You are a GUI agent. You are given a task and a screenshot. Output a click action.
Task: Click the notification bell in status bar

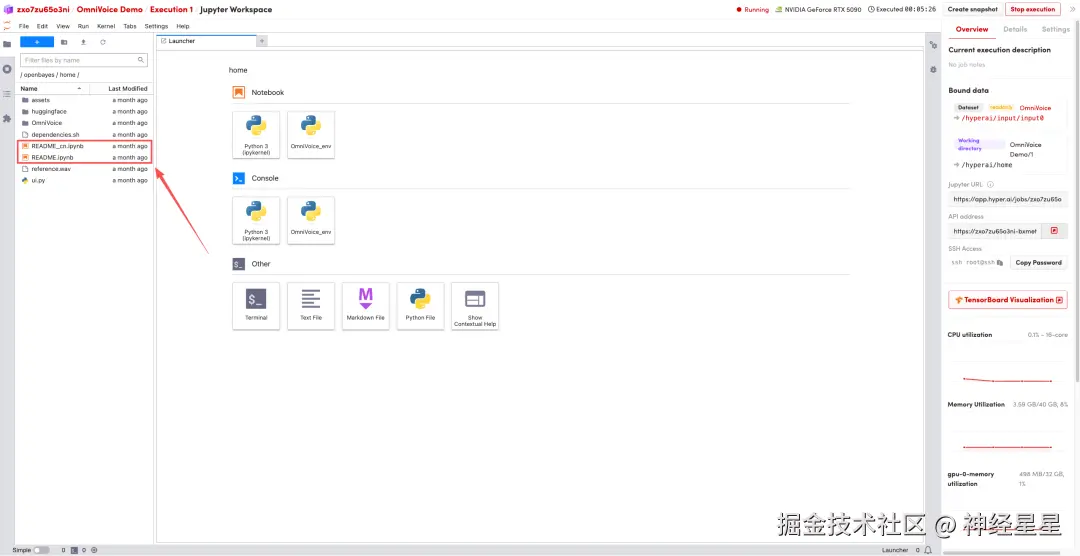[928, 550]
